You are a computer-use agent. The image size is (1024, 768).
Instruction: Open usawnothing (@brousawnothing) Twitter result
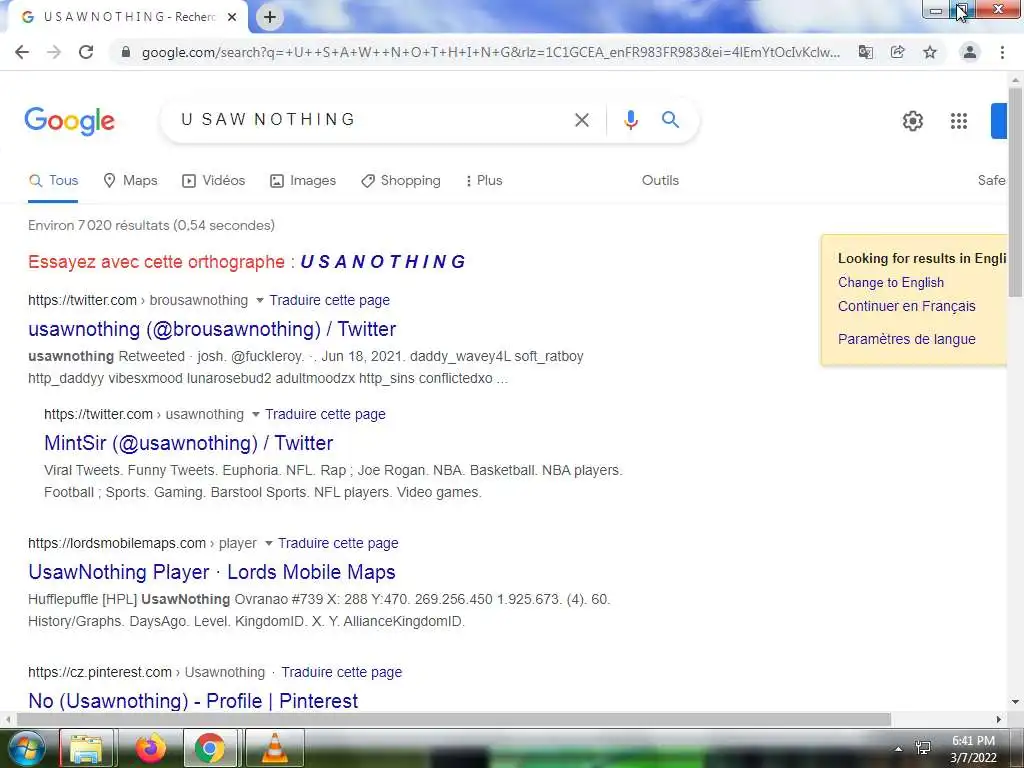click(x=212, y=329)
